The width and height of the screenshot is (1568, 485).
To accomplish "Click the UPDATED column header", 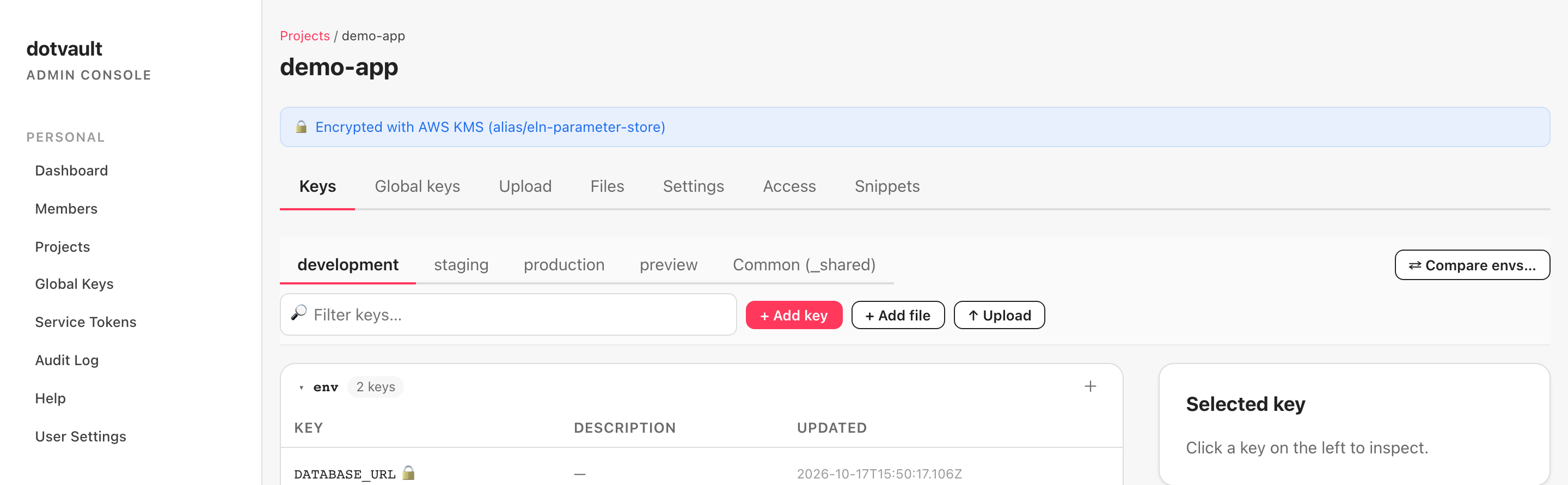I will pos(831,428).
